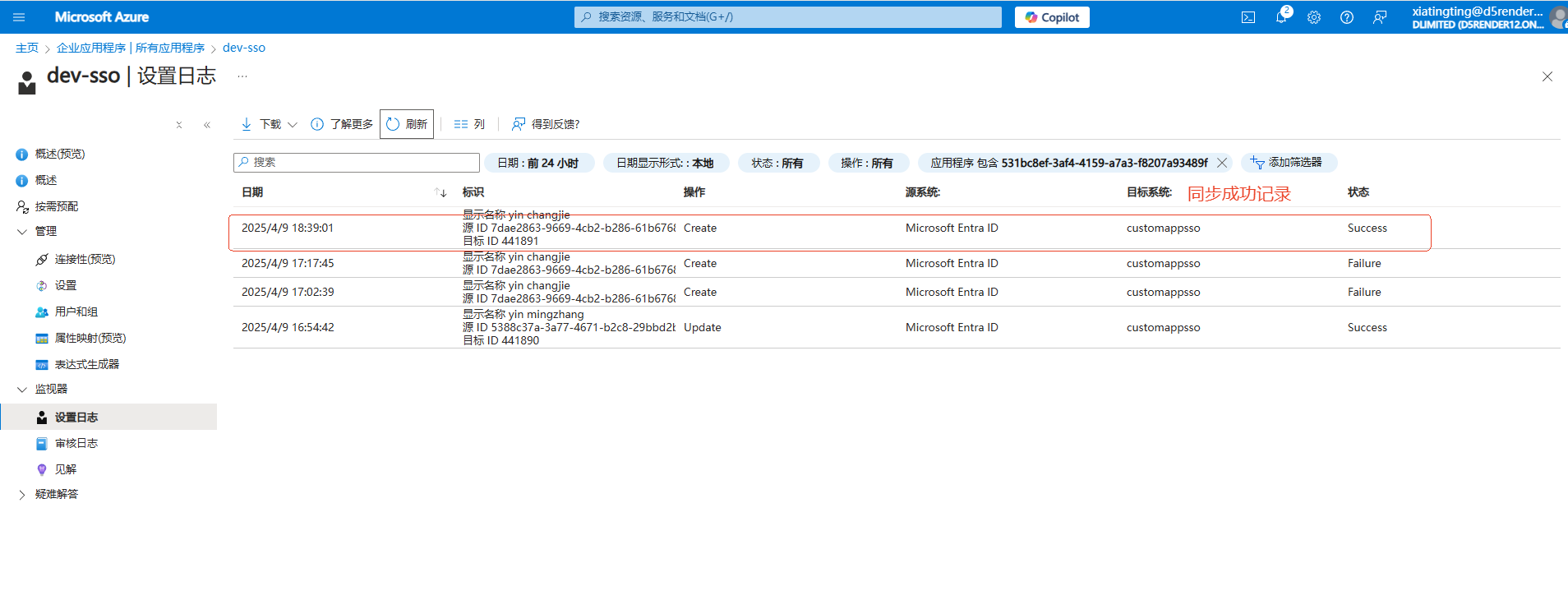
Task: Open the 下载 download dropdown
Action: [x=269, y=124]
